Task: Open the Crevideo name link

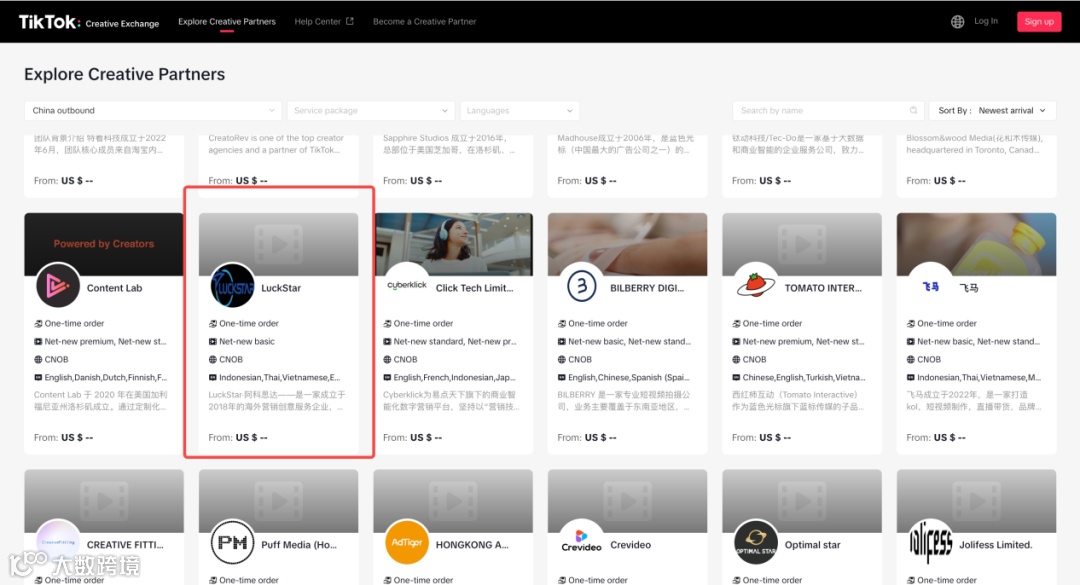Action: click(630, 544)
